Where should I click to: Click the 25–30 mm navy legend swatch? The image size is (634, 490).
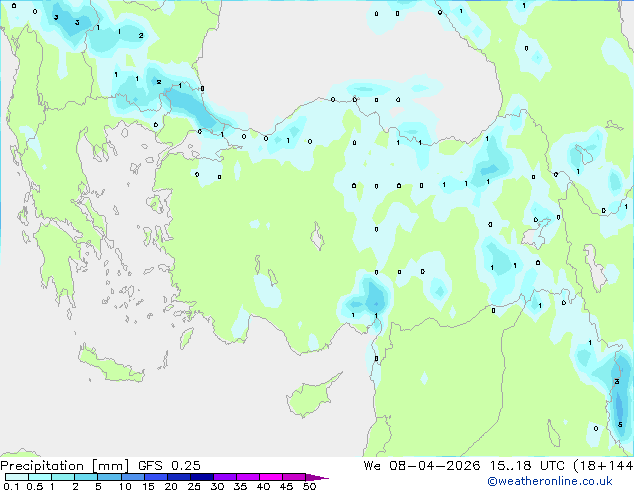click(202, 477)
